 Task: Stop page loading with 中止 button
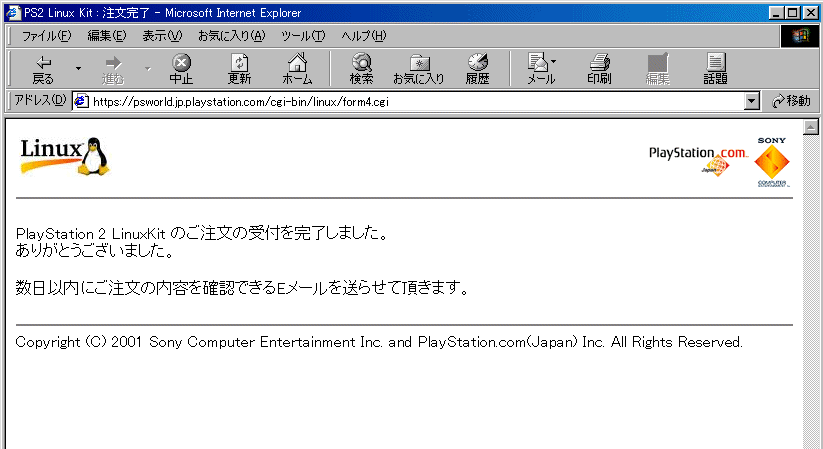click(x=181, y=69)
